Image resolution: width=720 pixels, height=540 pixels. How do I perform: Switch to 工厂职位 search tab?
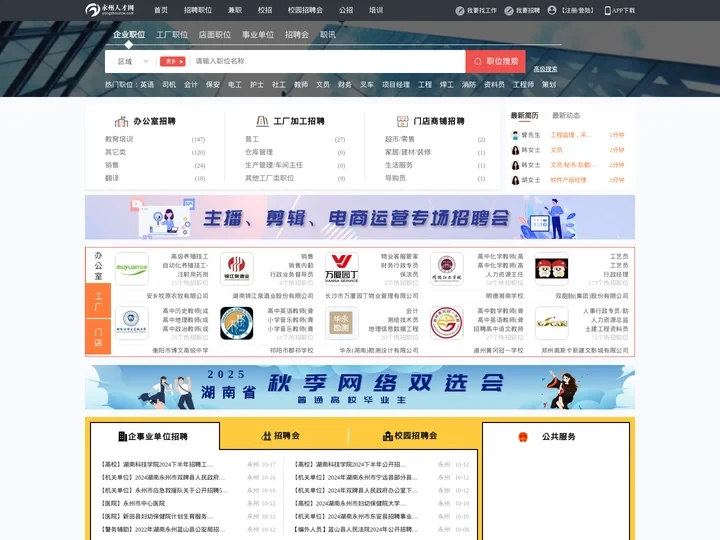click(172, 35)
